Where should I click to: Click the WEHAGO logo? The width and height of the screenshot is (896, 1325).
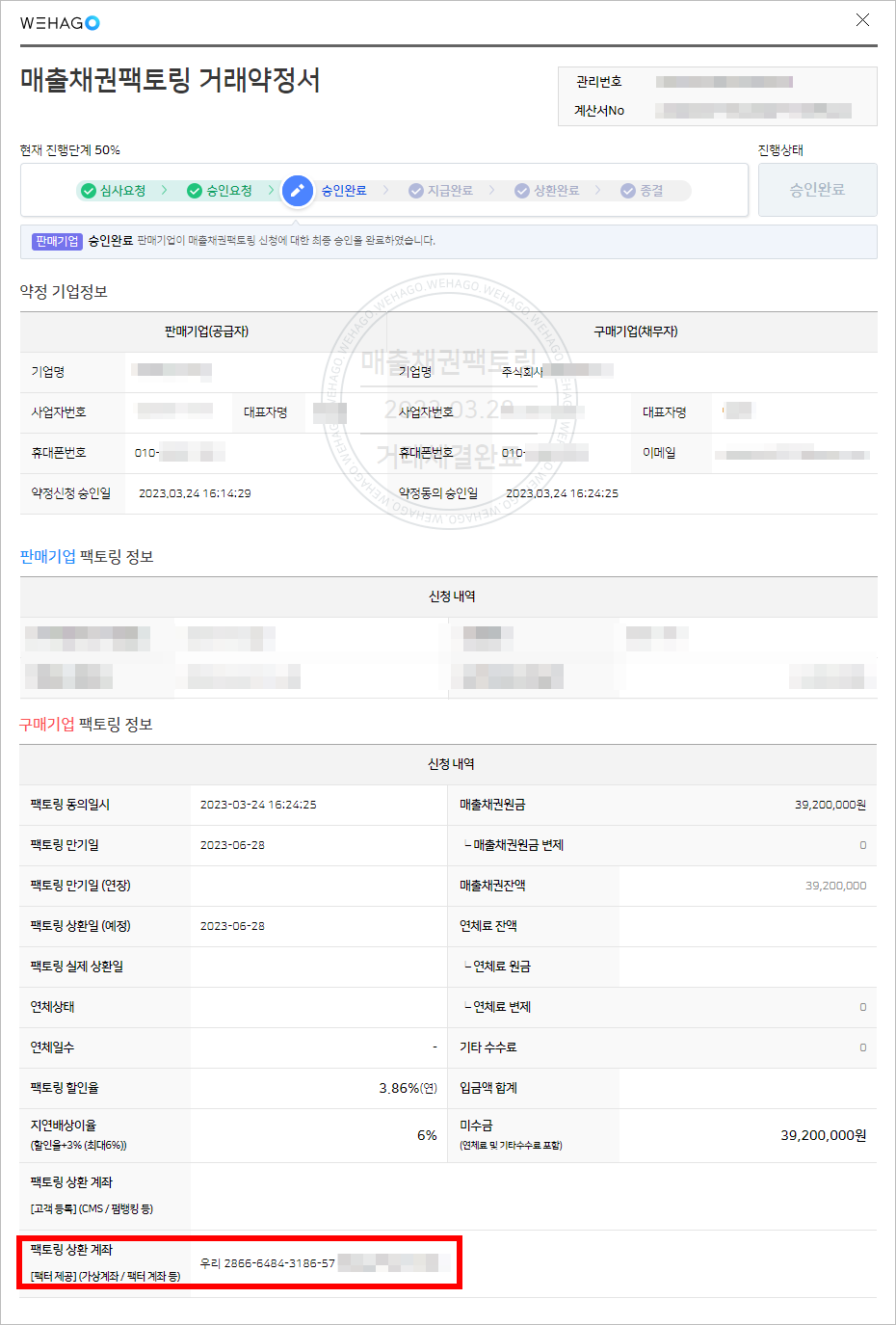tap(60, 23)
